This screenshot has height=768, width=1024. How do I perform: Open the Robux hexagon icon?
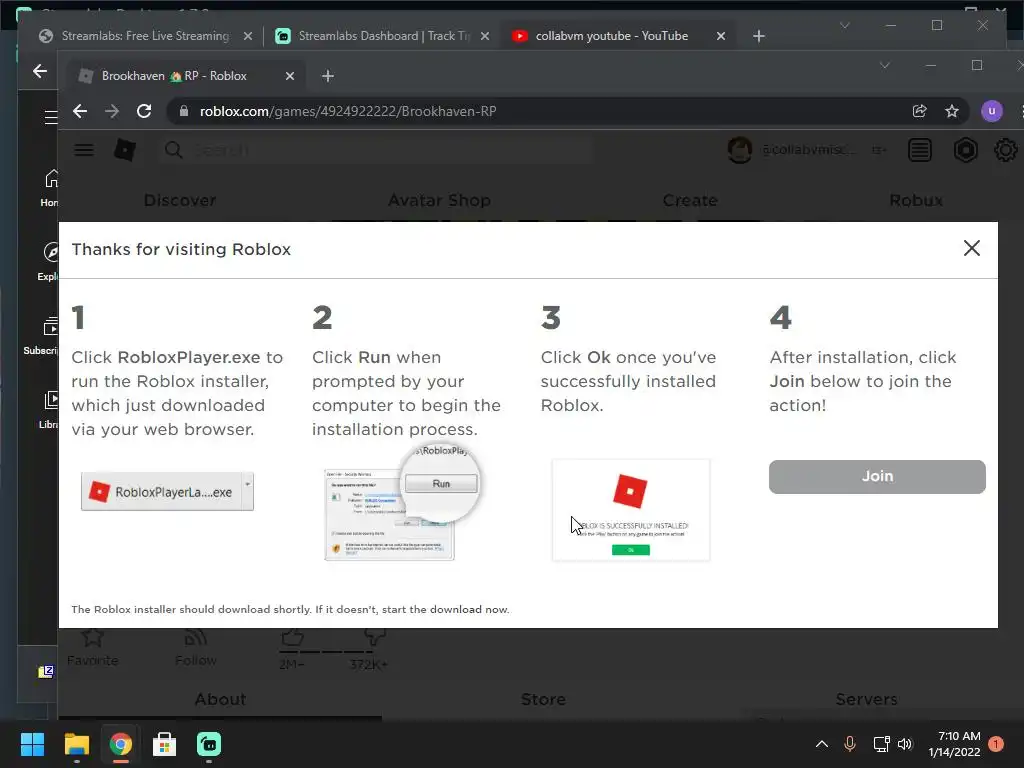click(965, 150)
